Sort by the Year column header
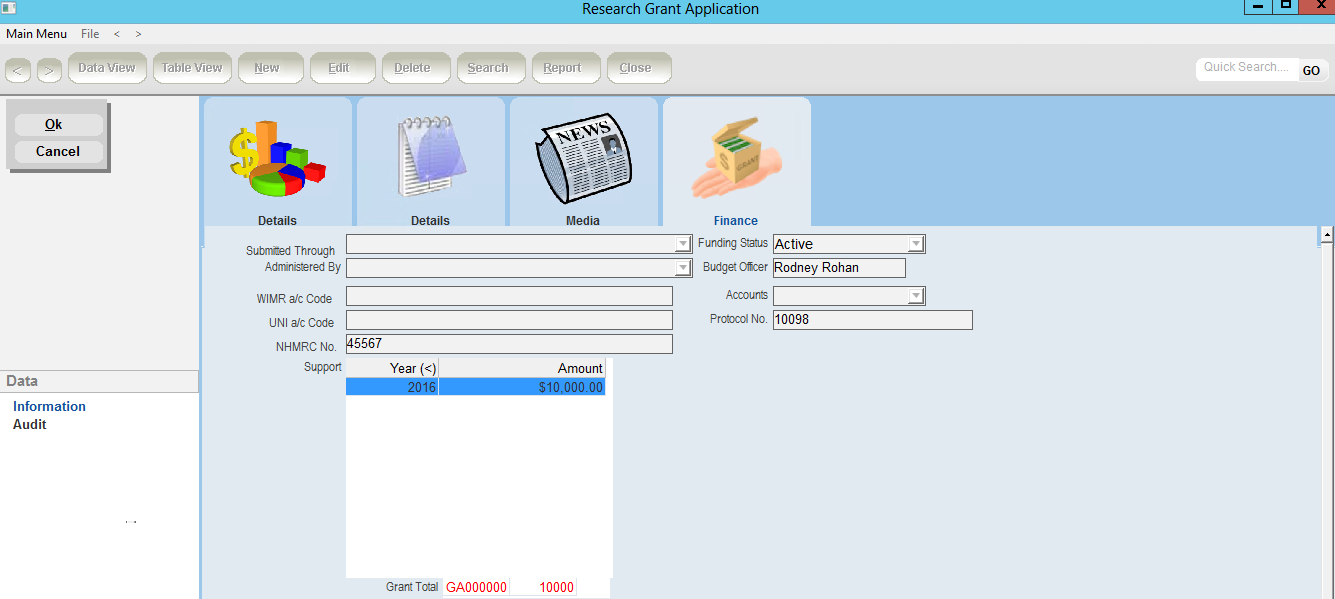This screenshot has height=599, width=1335. pyautogui.click(x=392, y=368)
